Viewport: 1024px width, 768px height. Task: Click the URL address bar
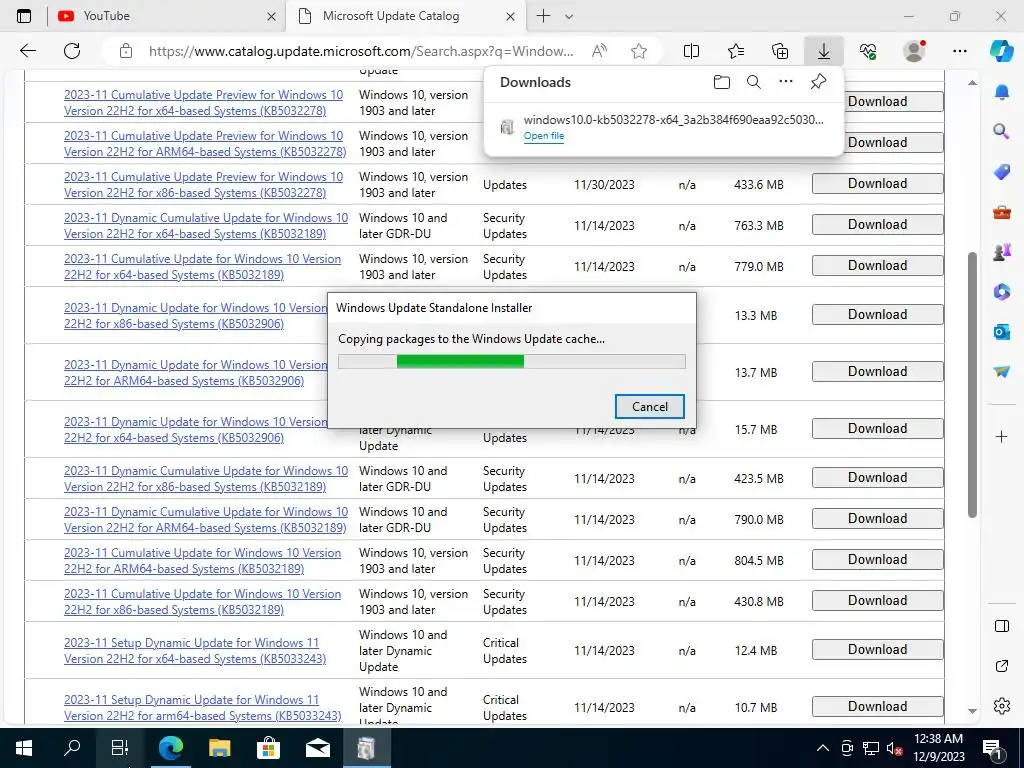tap(361, 51)
